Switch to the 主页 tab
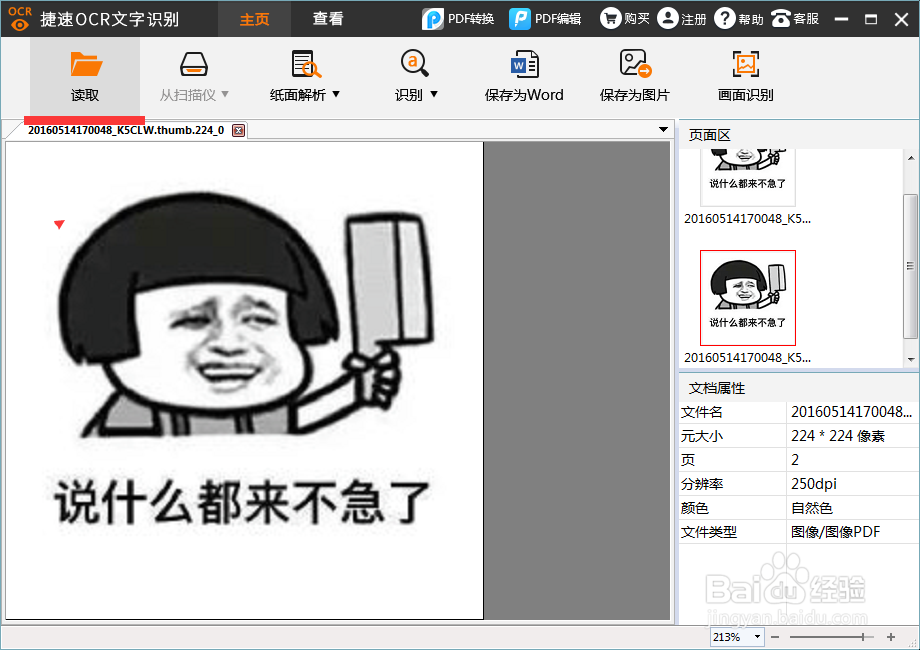920x650 pixels. [x=254, y=19]
